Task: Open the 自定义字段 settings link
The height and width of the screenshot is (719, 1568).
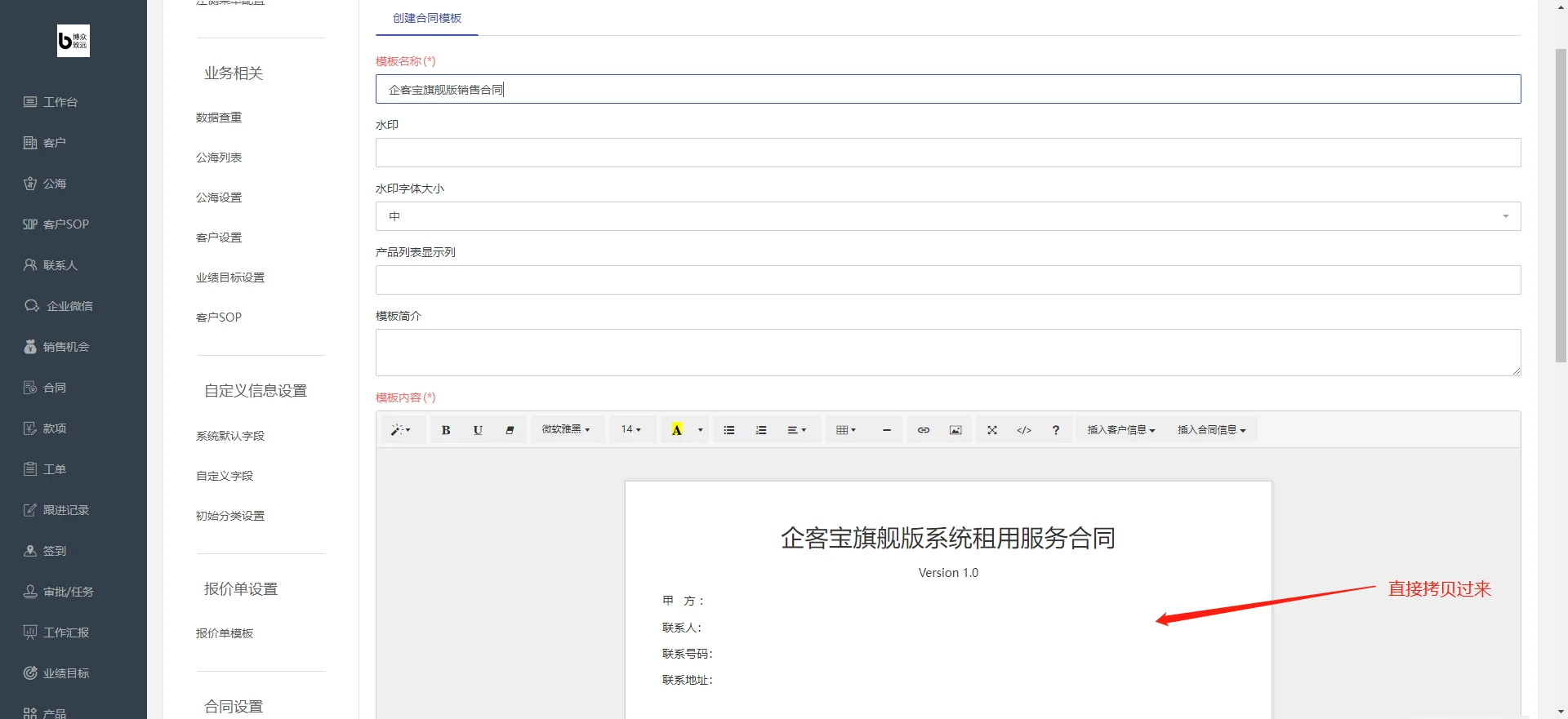Action: pyautogui.click(x=225, y=476)
